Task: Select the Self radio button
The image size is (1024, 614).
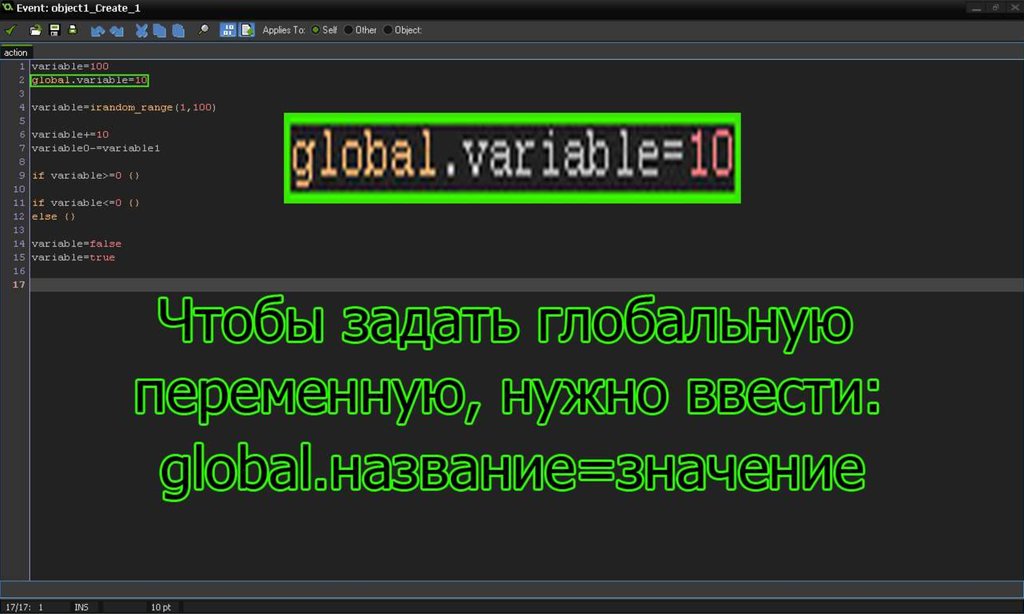Action: click(x=317, y=30)
